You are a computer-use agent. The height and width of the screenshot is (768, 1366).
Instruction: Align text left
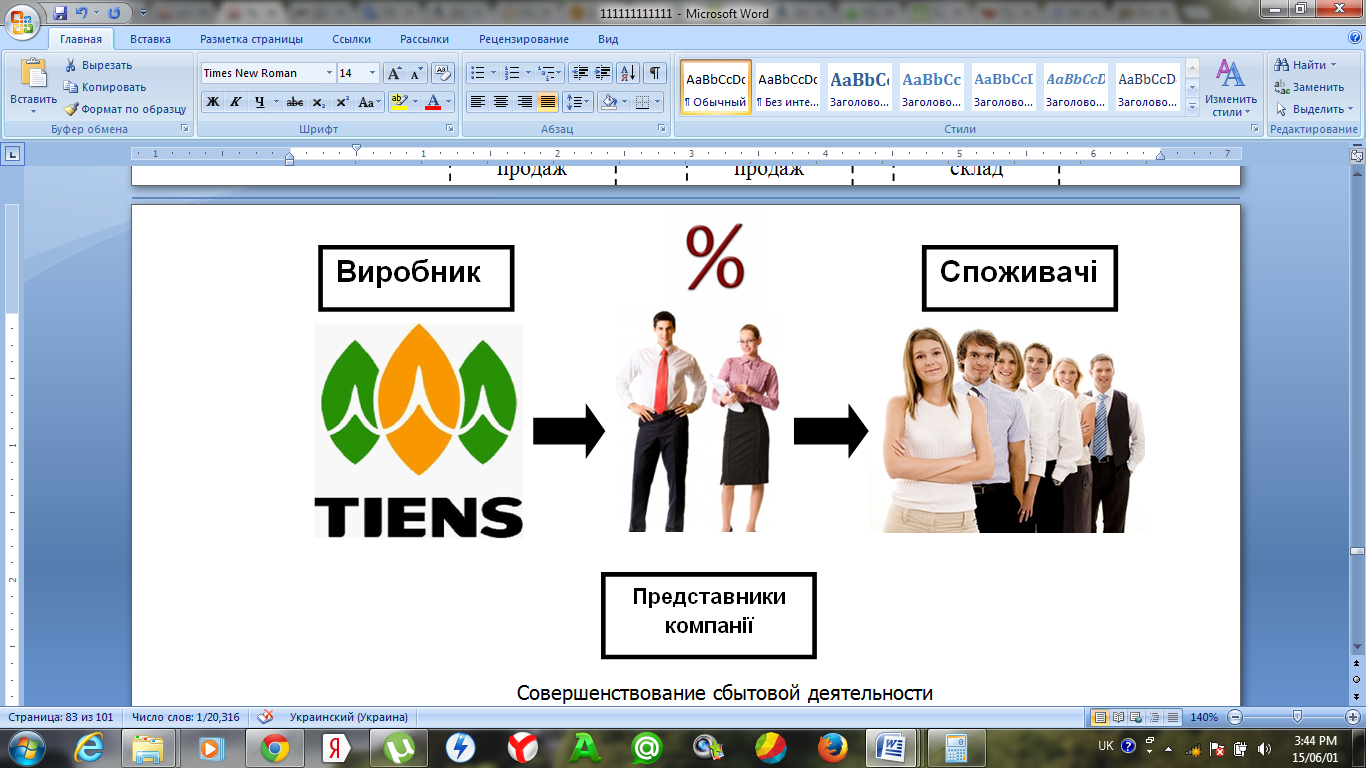[478, 102]
